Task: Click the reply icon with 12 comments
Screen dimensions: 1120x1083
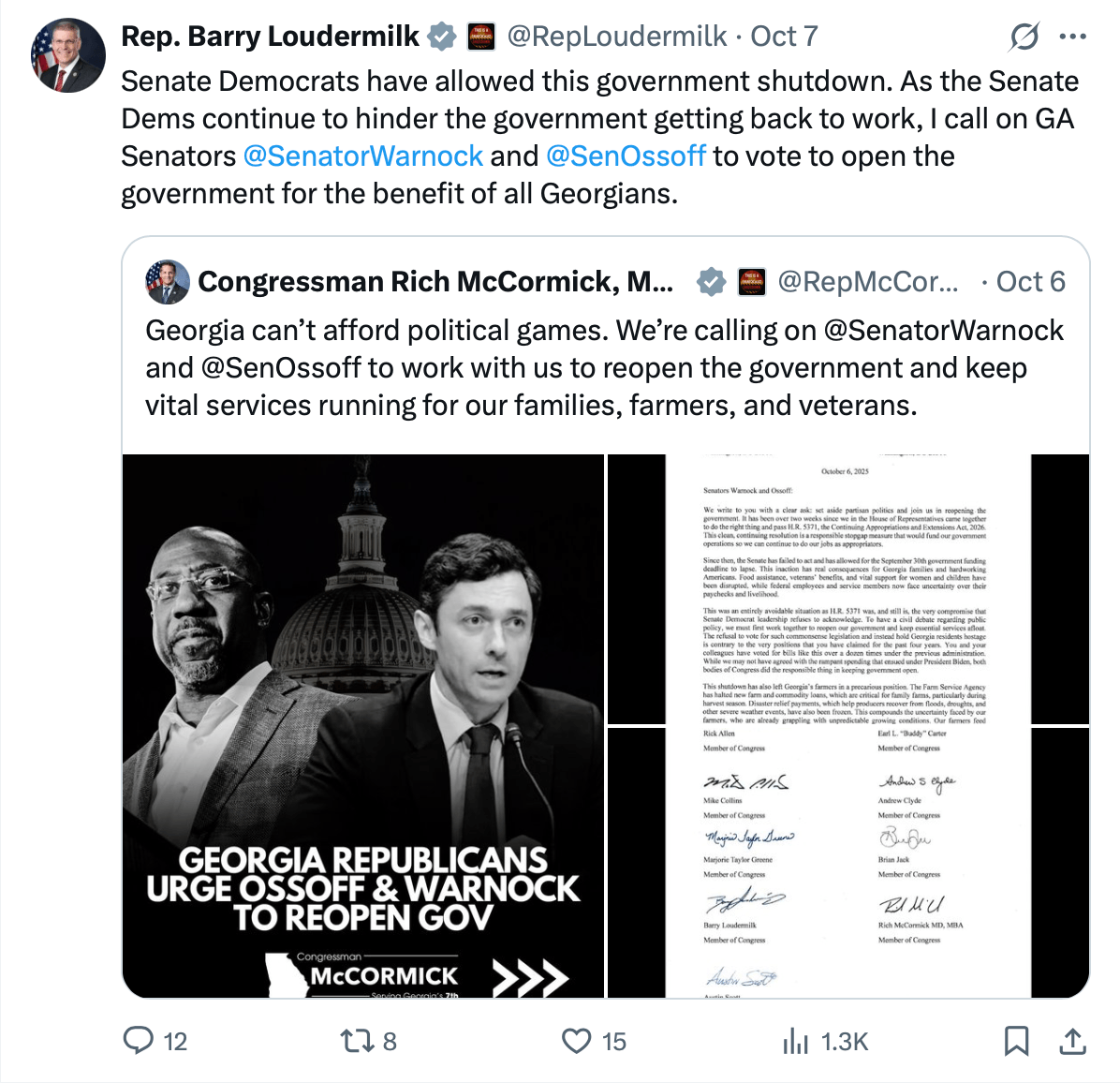Action: click(x=155, y=1041)
